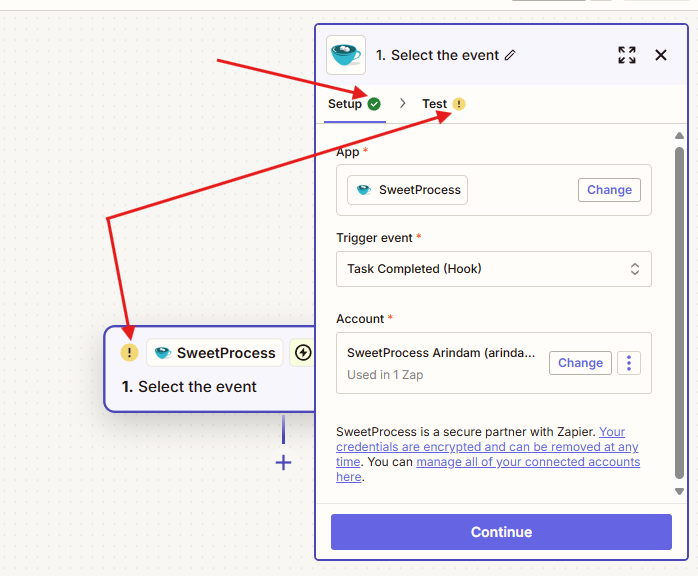Click the warning icon on the trigger node
Image resolution: width=698 pixels, height=576 pixels.
129,352
